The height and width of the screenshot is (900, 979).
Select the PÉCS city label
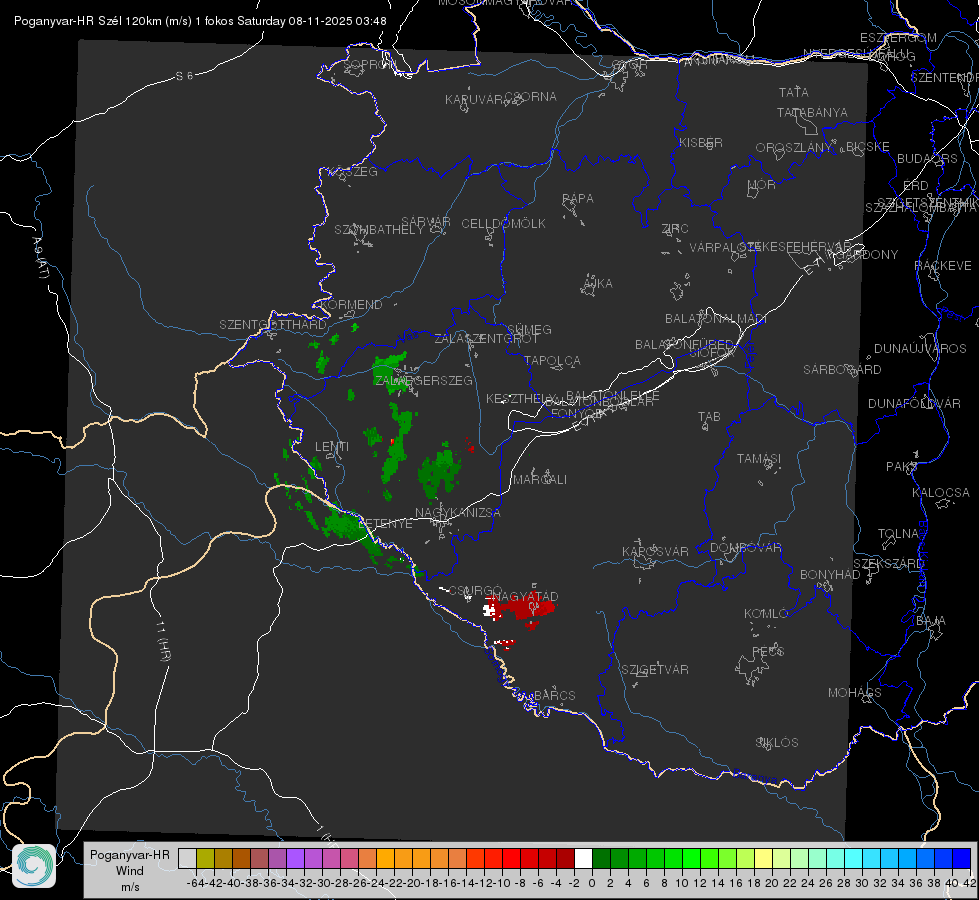click(767, 651)
